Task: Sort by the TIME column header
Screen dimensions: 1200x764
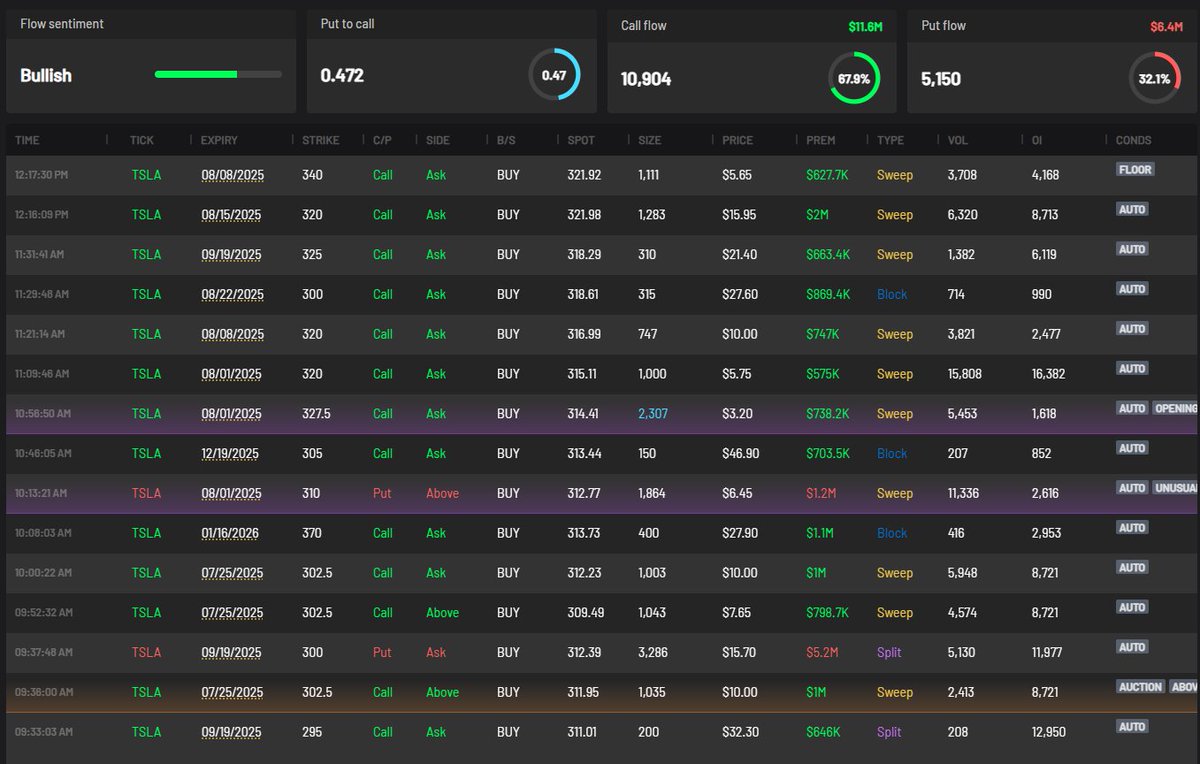Action: point(27,140)
